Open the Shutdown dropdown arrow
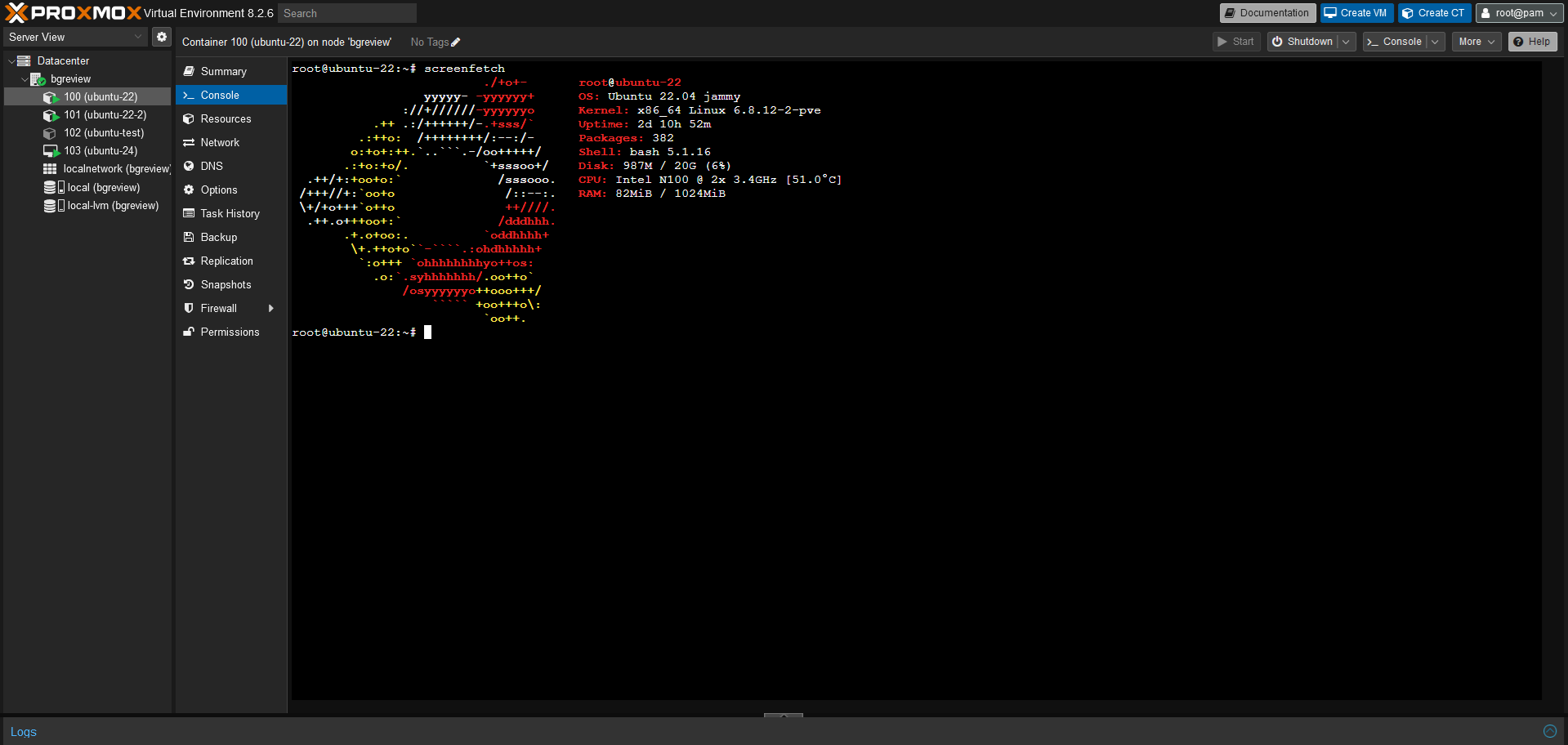The width and height of the screenshot is (1568, 745). click(x=1346, y=42)
